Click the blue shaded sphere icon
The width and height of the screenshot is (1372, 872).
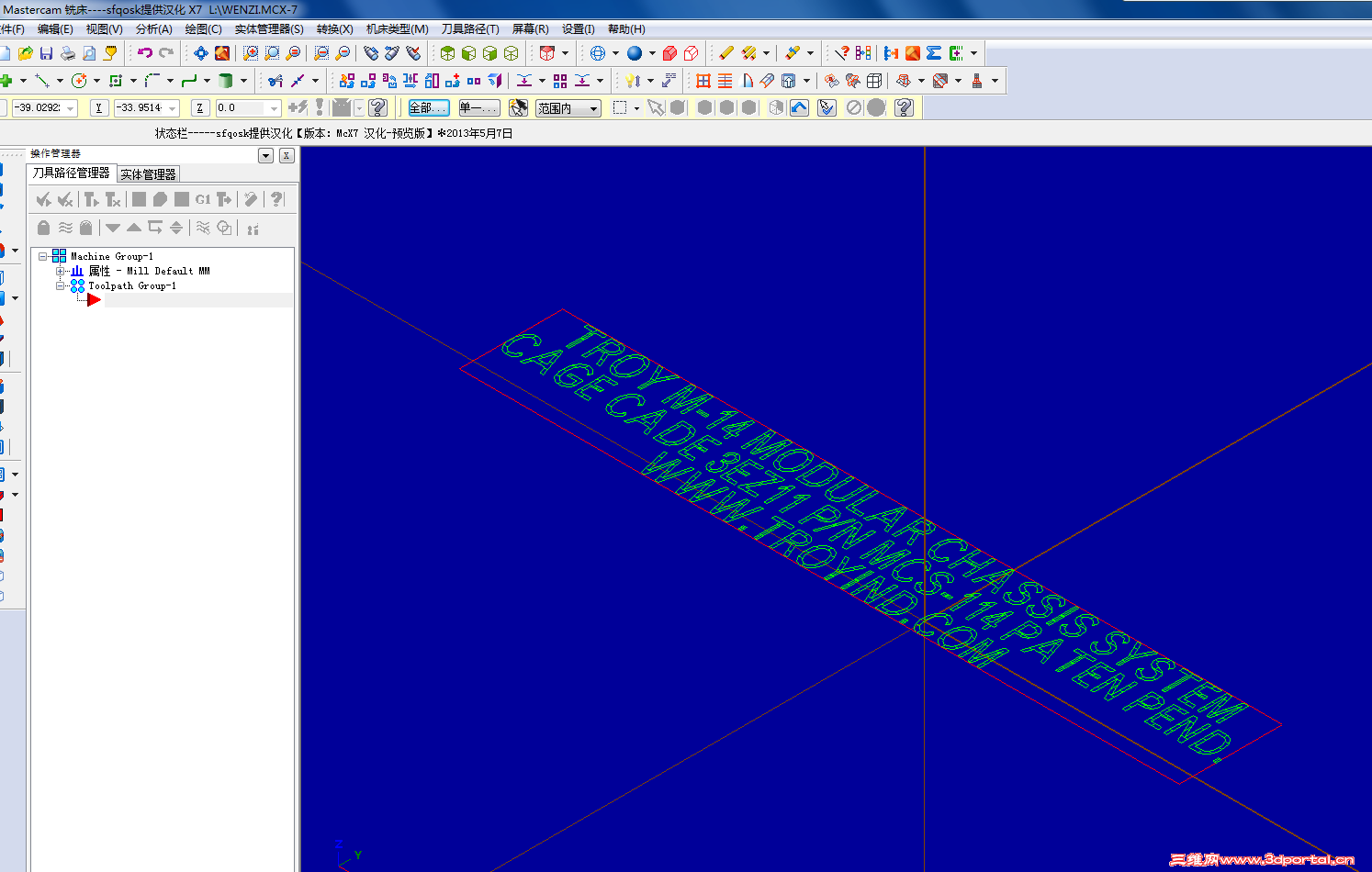click(x=635, y=53)
